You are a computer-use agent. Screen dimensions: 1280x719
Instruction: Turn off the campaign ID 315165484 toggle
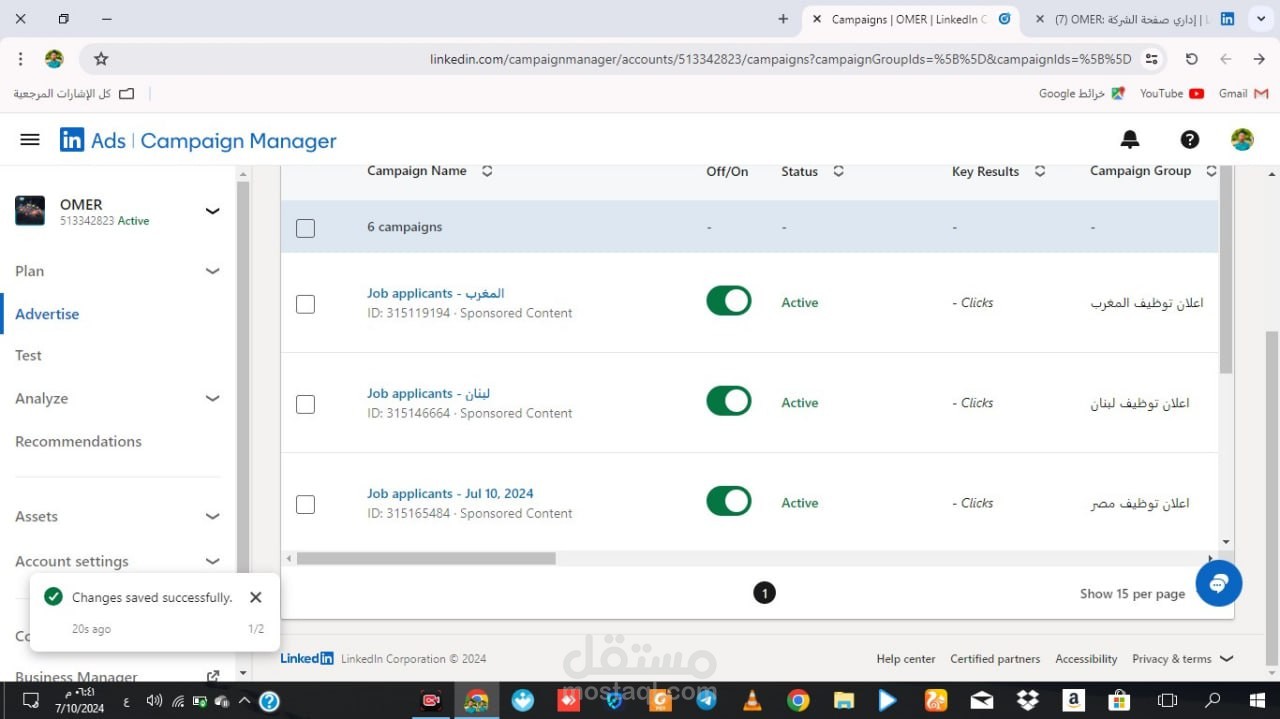tap(729, 501)
